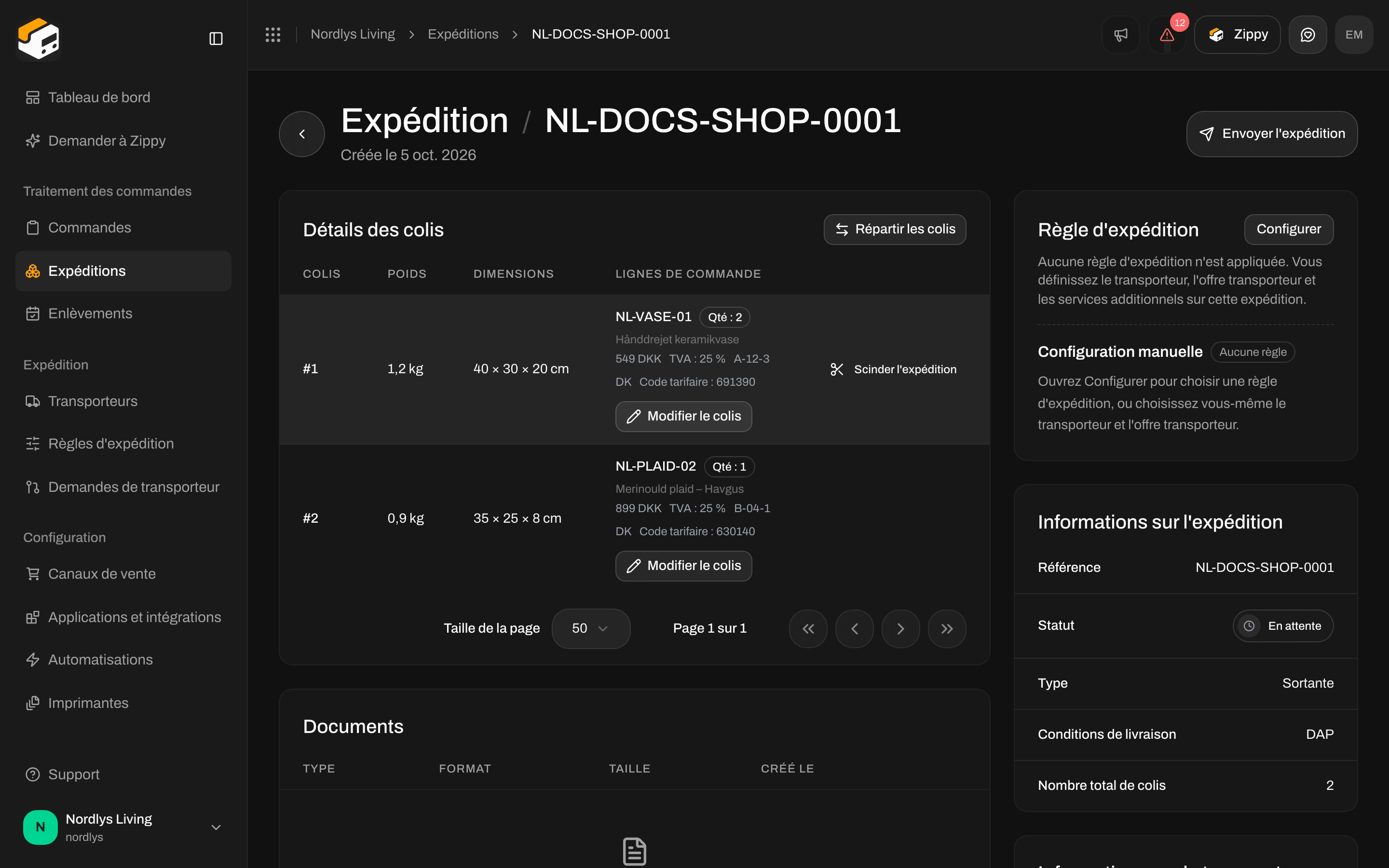1389x868 pixels.
Task: Open Automatisations in sidebar
Action: (123, 660)
